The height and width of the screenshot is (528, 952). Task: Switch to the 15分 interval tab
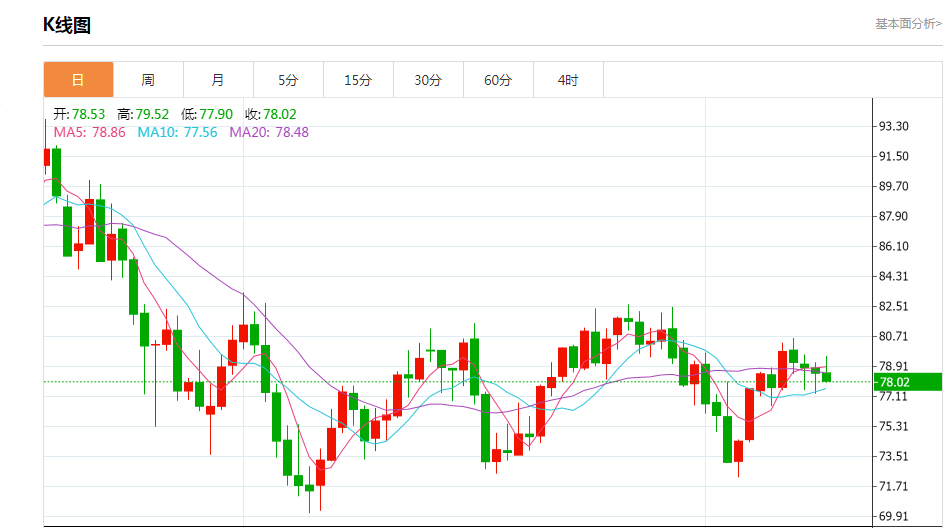coord(358,80)
